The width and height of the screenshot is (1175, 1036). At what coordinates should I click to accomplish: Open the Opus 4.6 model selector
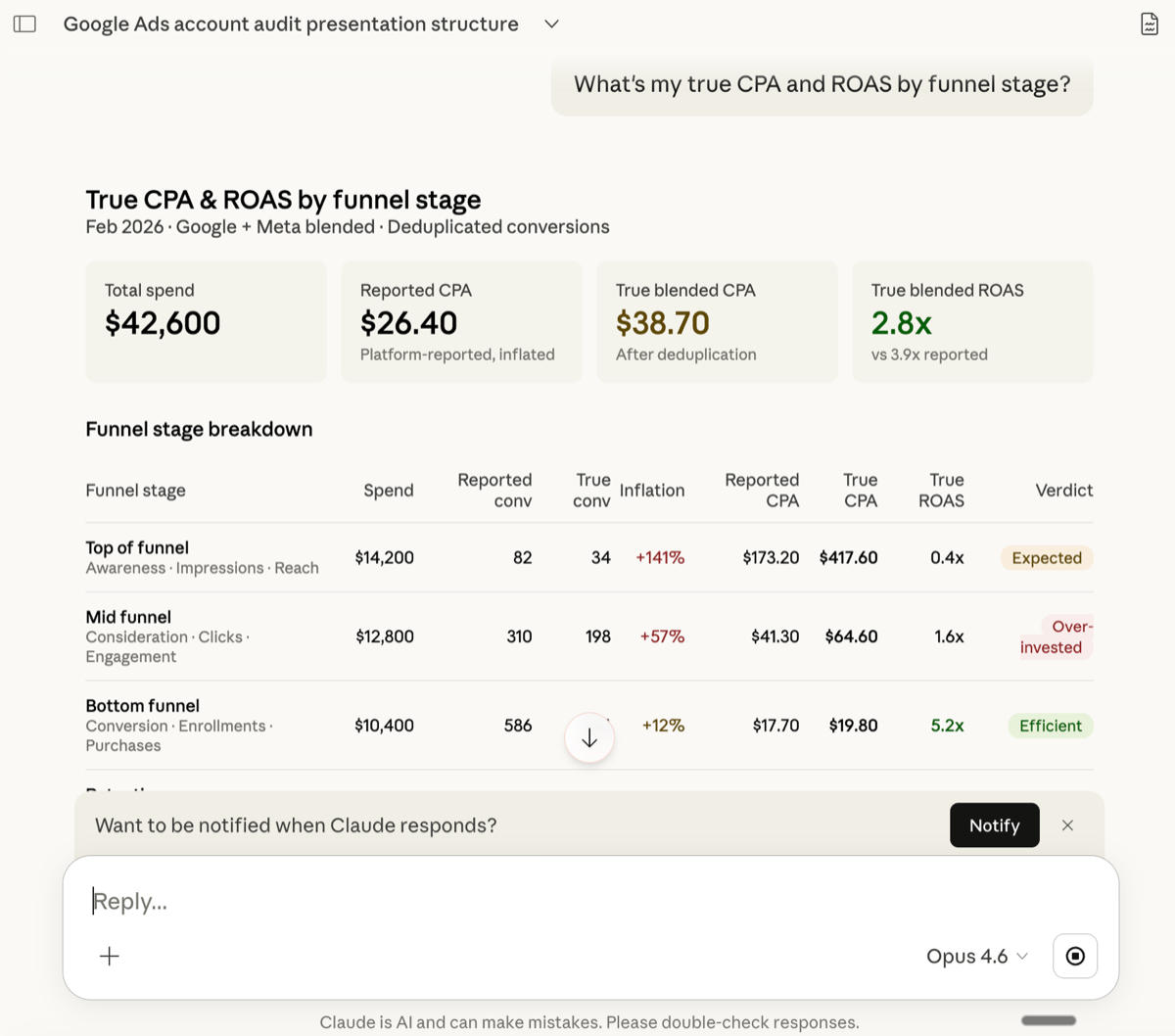coord(975,956)
